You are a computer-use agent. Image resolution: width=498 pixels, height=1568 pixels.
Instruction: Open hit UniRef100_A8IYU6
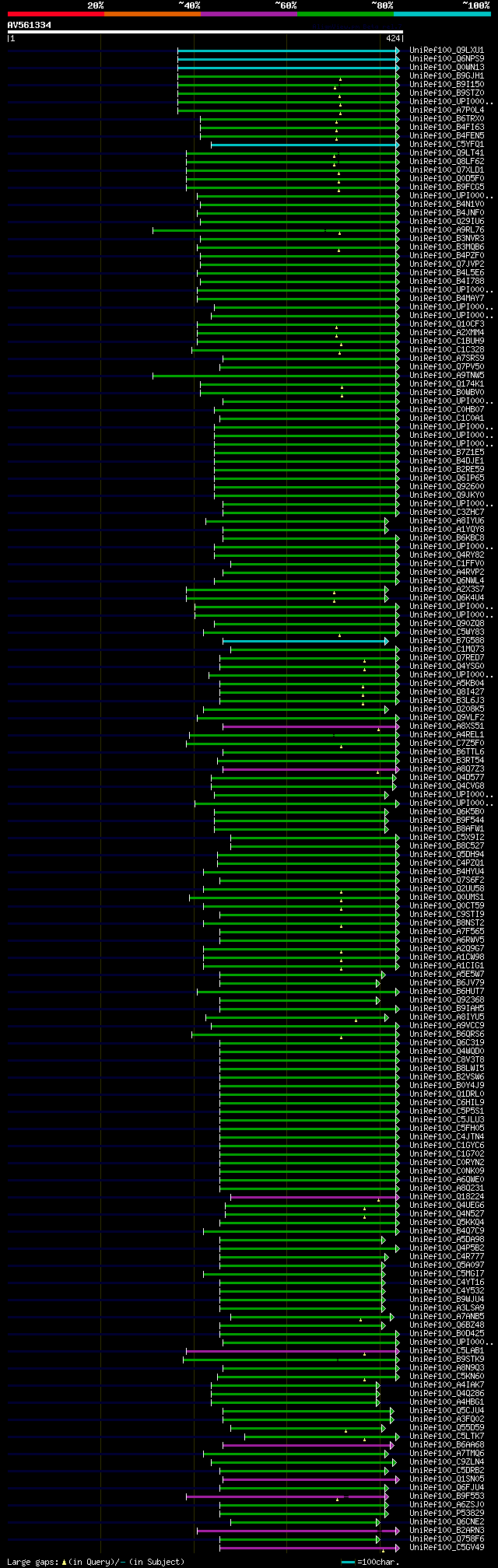point(447,520)
